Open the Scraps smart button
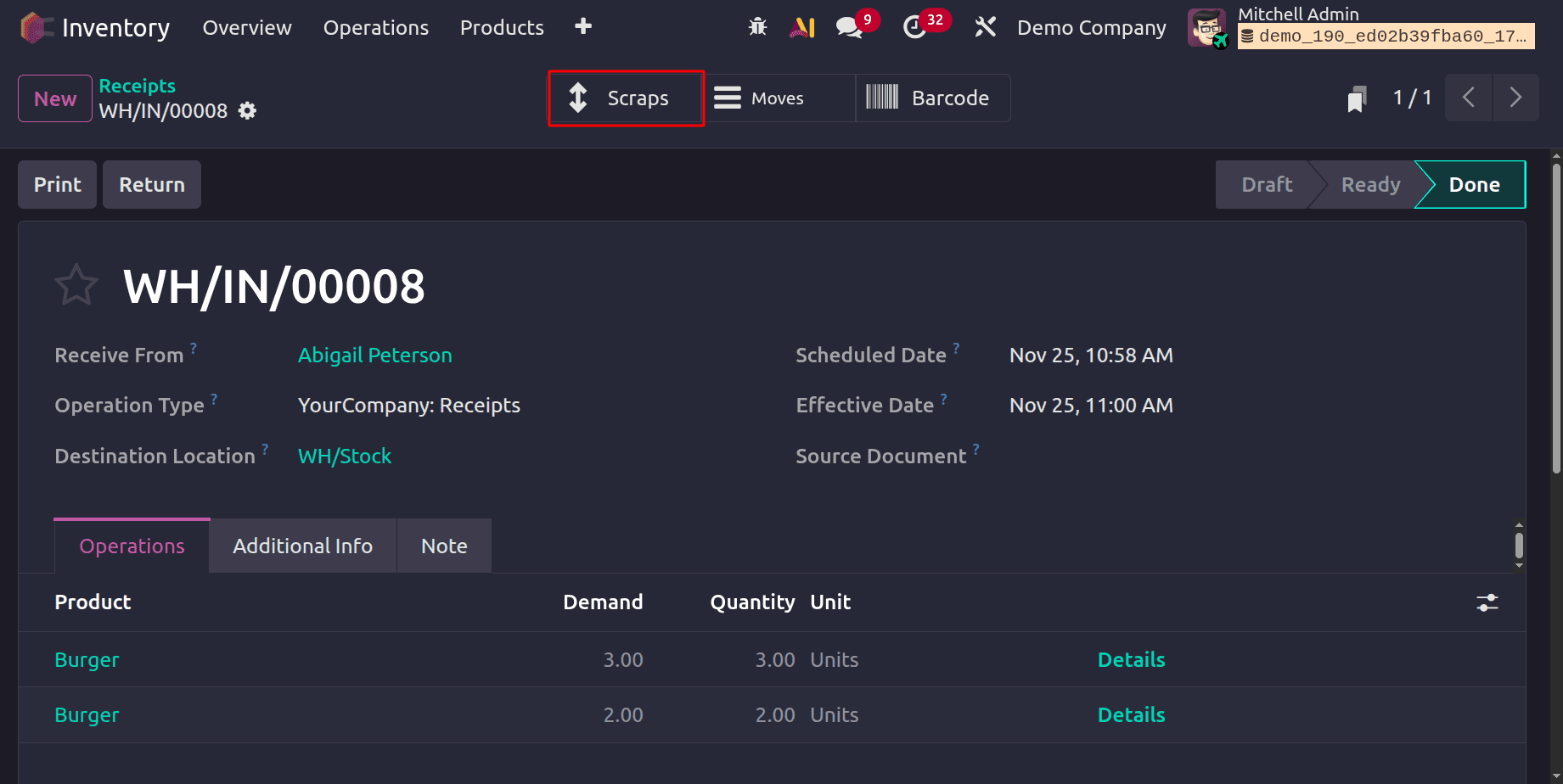 [x=625, y=98]
